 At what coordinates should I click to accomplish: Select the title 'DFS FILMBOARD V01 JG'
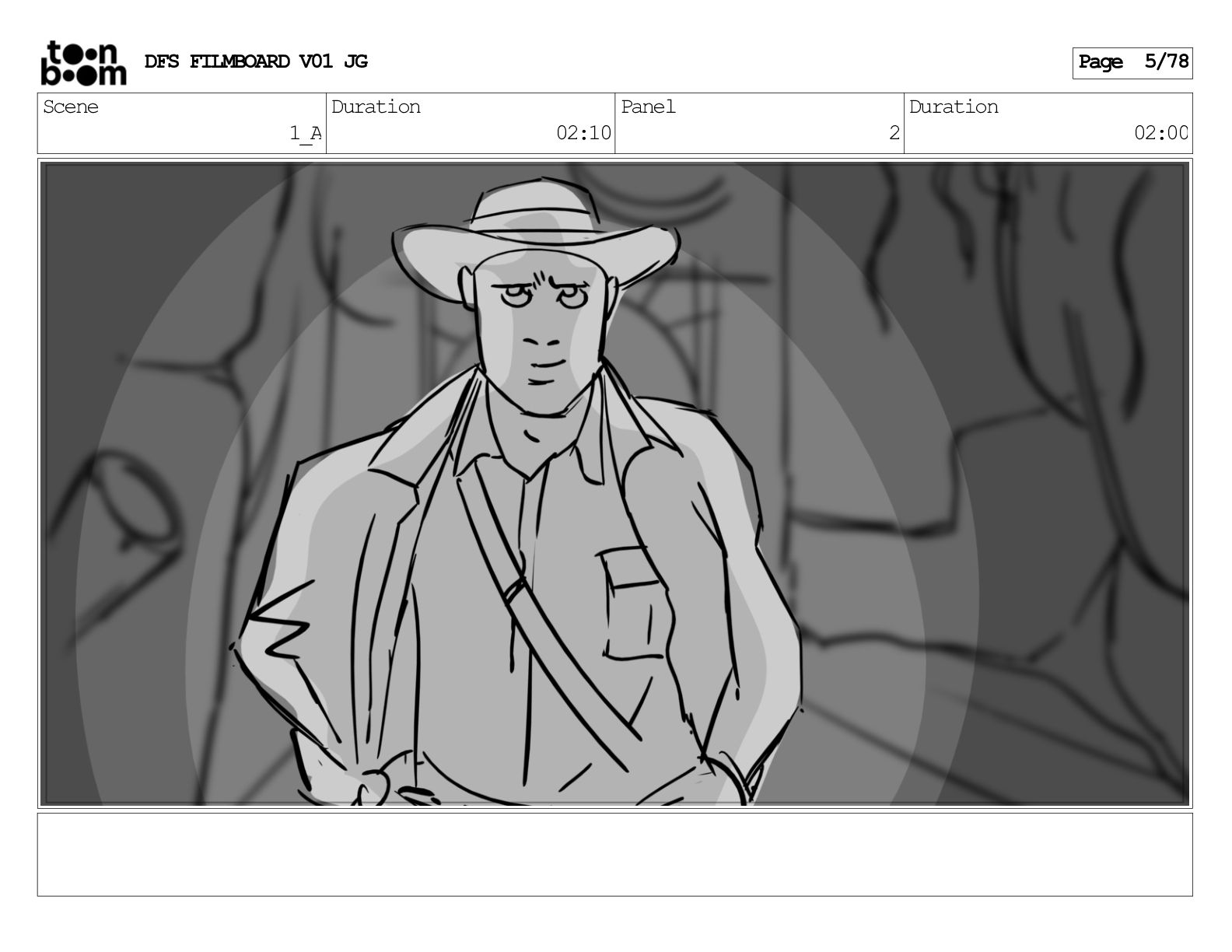[x=256, y=61]
